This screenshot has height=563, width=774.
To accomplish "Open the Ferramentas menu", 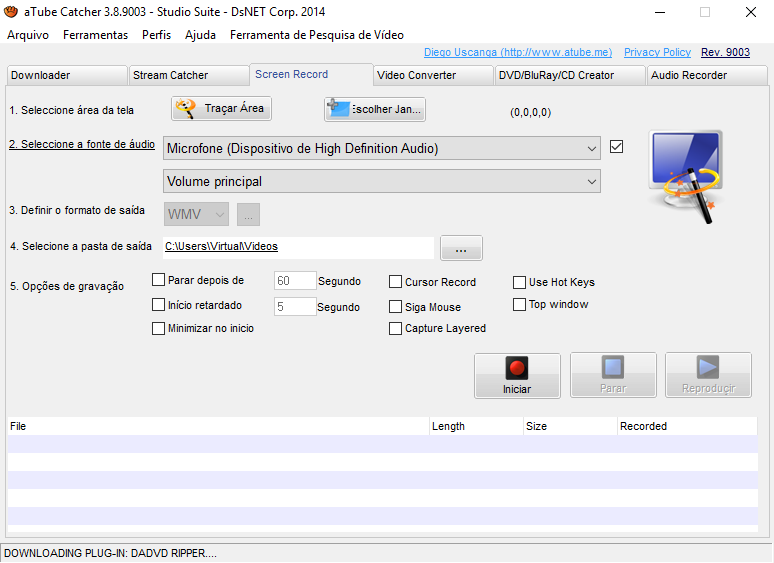I will click(x=95, y=35).
